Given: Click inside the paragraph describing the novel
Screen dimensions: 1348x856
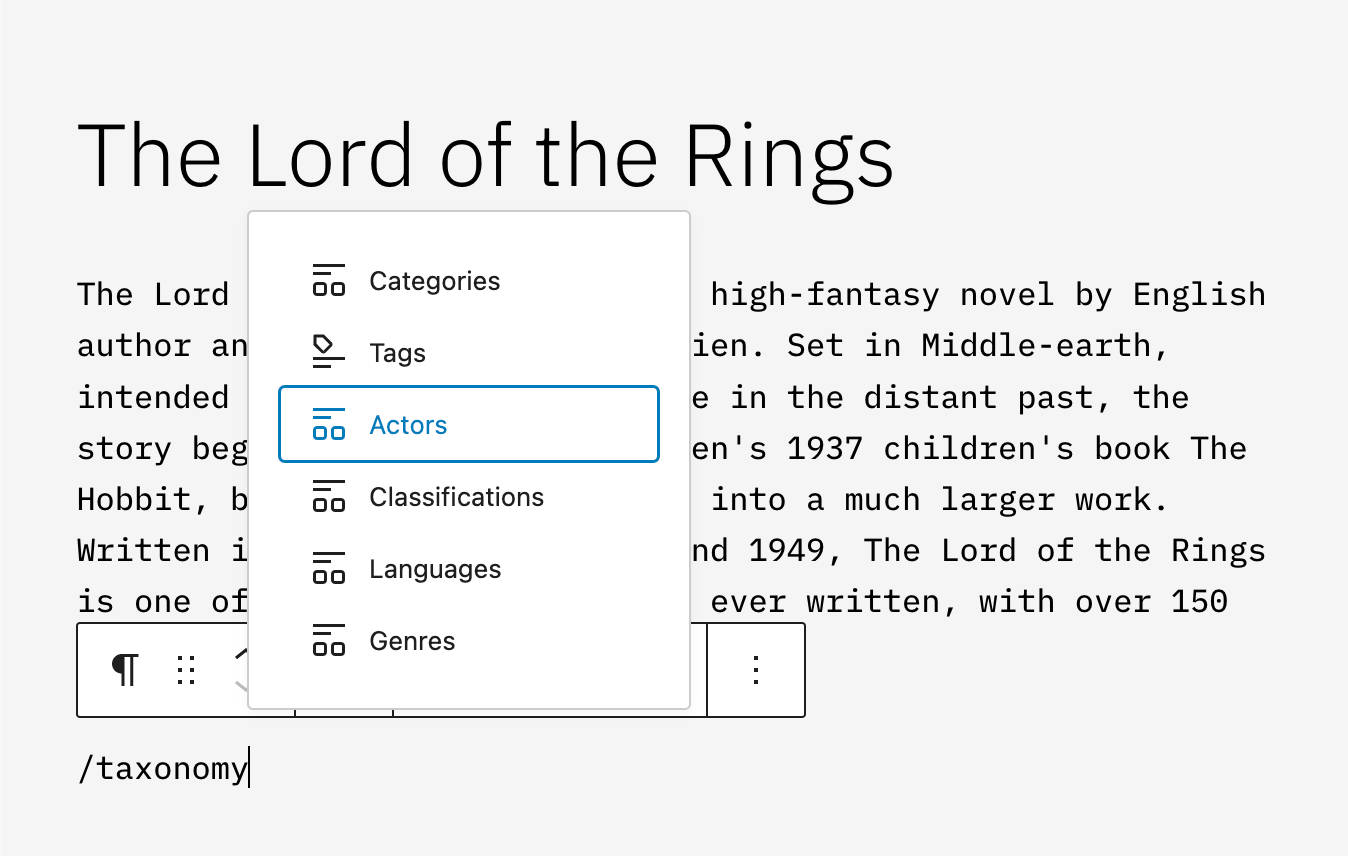Looking at the screenshot, I should tap(950, 447).
